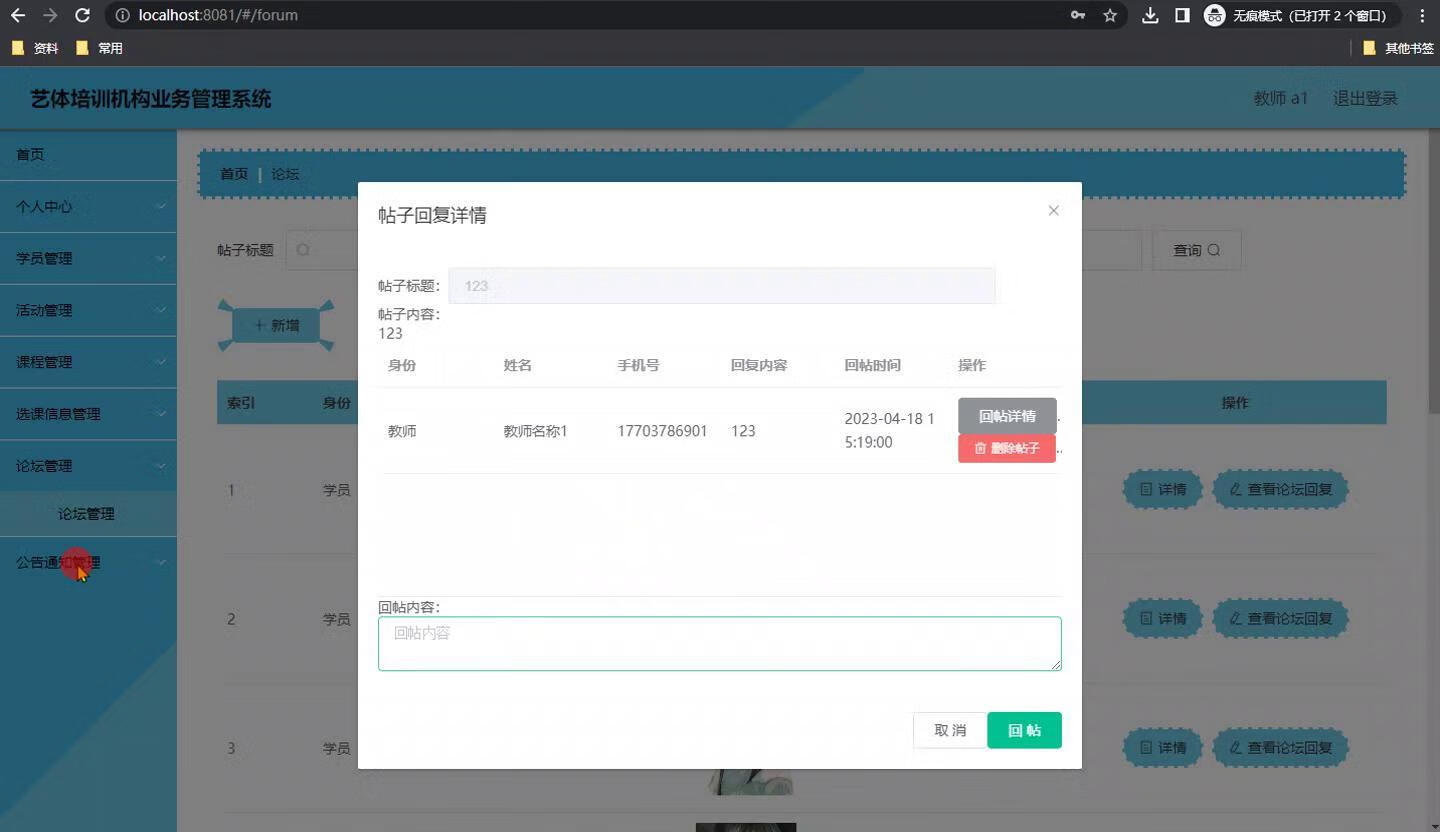Reload the page with the refresh icon
Image resolution: width=1440 pixels, height=832 pixels.
coord(83,15)
